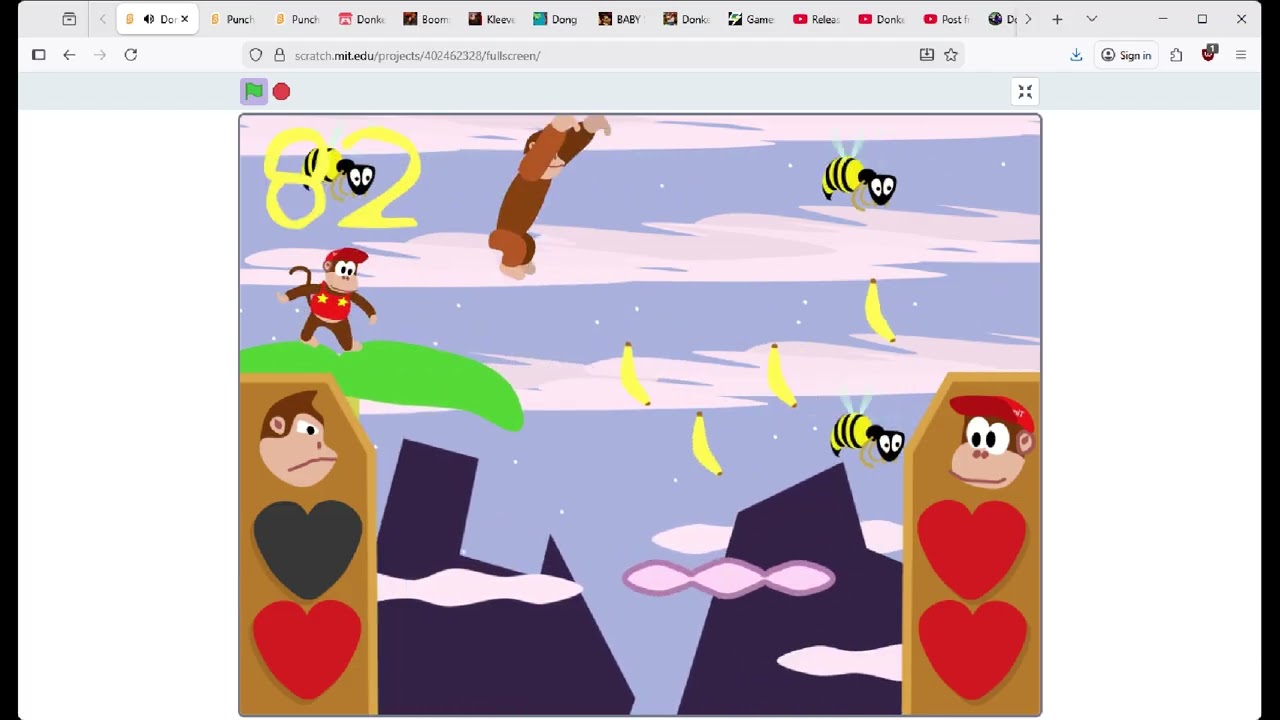Open the hamburger application menu
This screenshot has width=1280, height=720.
pos(1241,55)
